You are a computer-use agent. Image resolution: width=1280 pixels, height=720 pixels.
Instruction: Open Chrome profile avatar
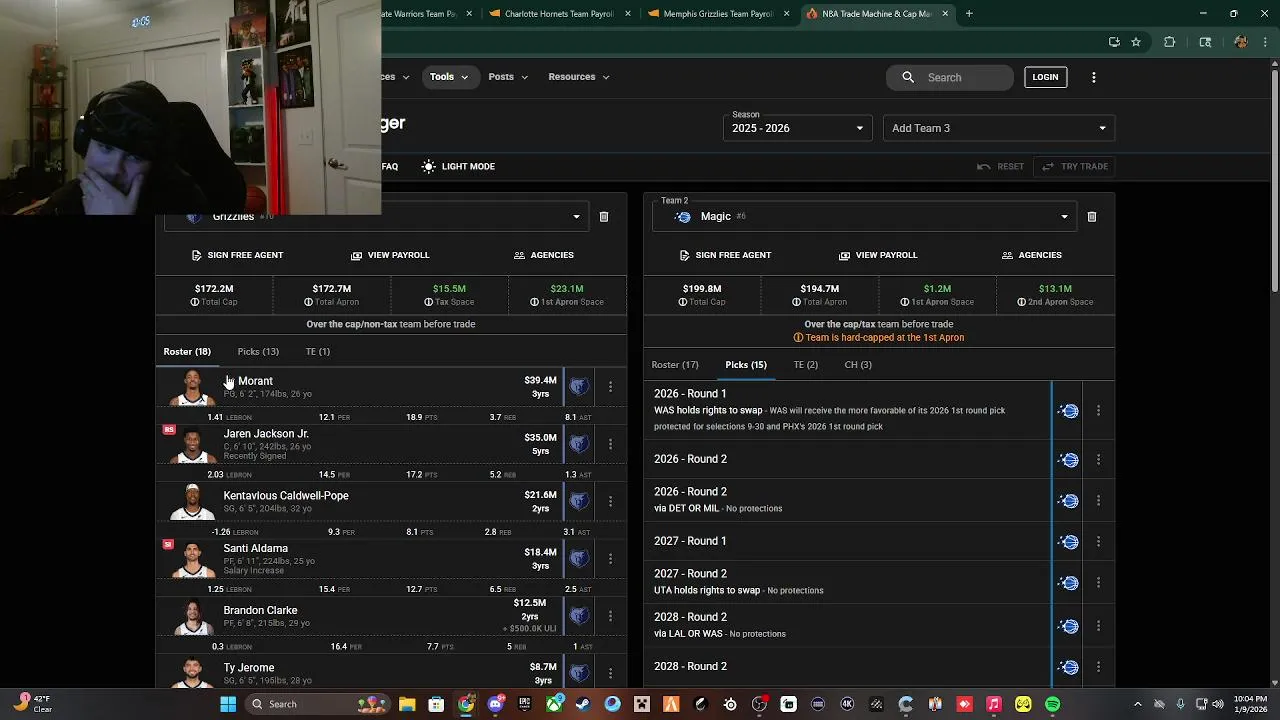tap(1241, 42)
